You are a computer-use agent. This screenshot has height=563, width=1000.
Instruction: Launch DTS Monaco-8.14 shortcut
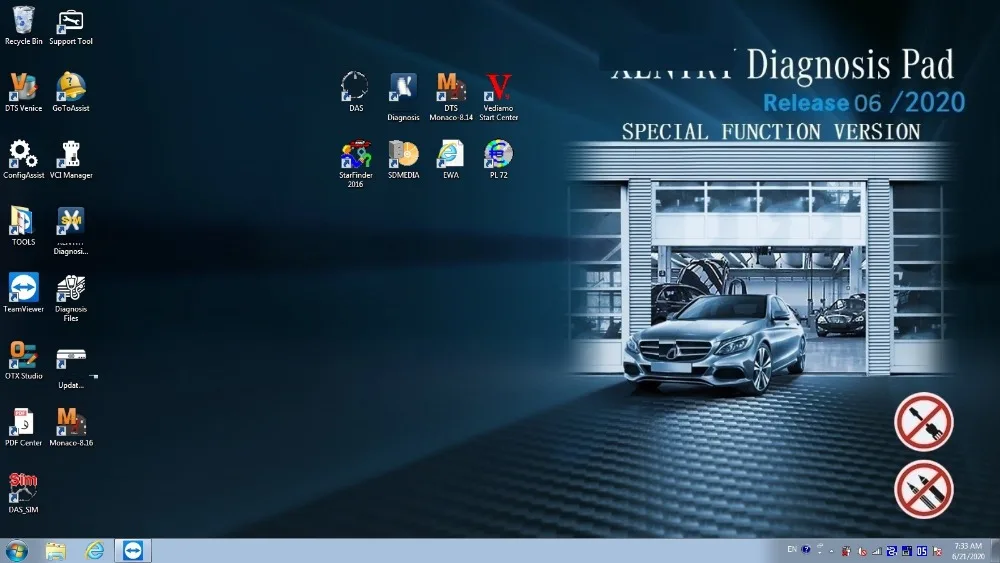pyautogui.click(x=451, y=97)
